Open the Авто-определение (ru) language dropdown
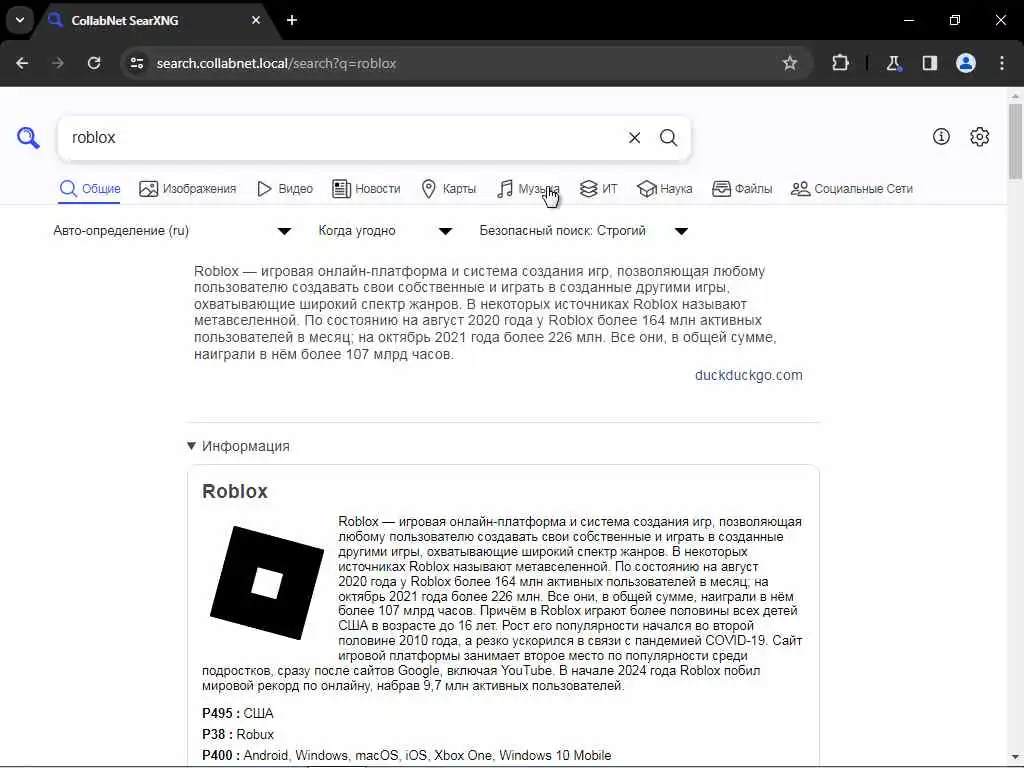The image size is (1024, 768). [172, 231]
